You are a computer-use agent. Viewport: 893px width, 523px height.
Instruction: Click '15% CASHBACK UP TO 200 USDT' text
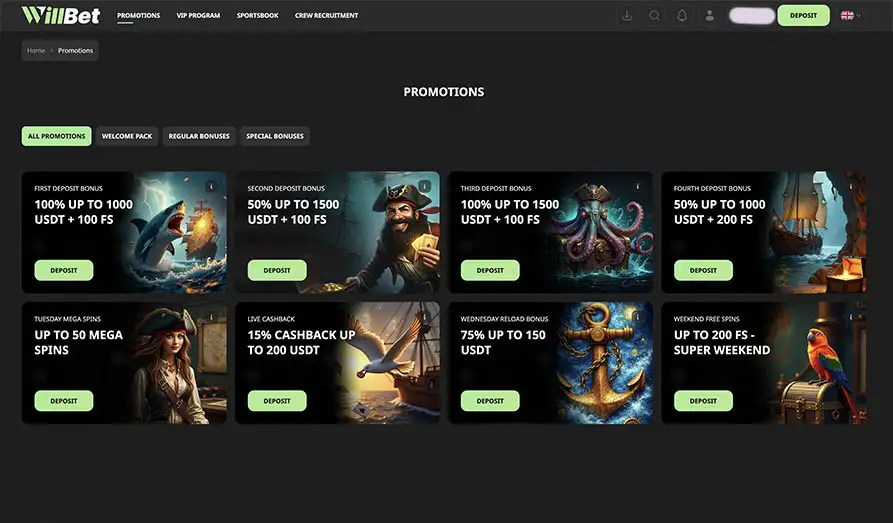coord(301,342)
